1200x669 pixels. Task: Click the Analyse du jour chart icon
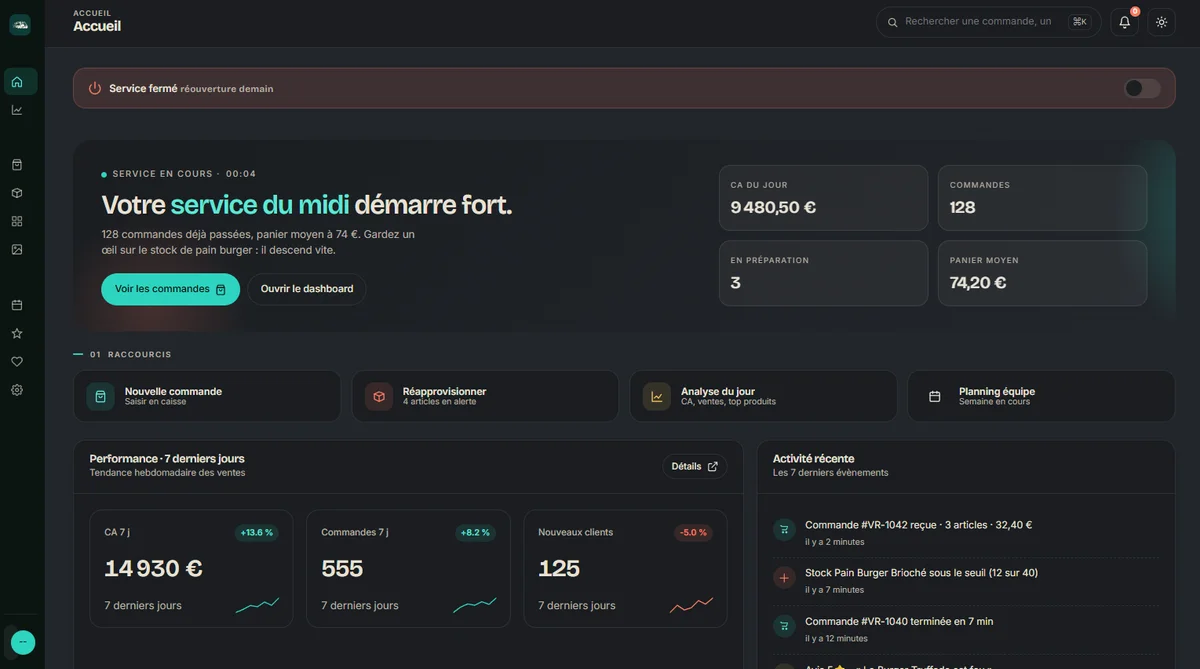pos(657,397)
